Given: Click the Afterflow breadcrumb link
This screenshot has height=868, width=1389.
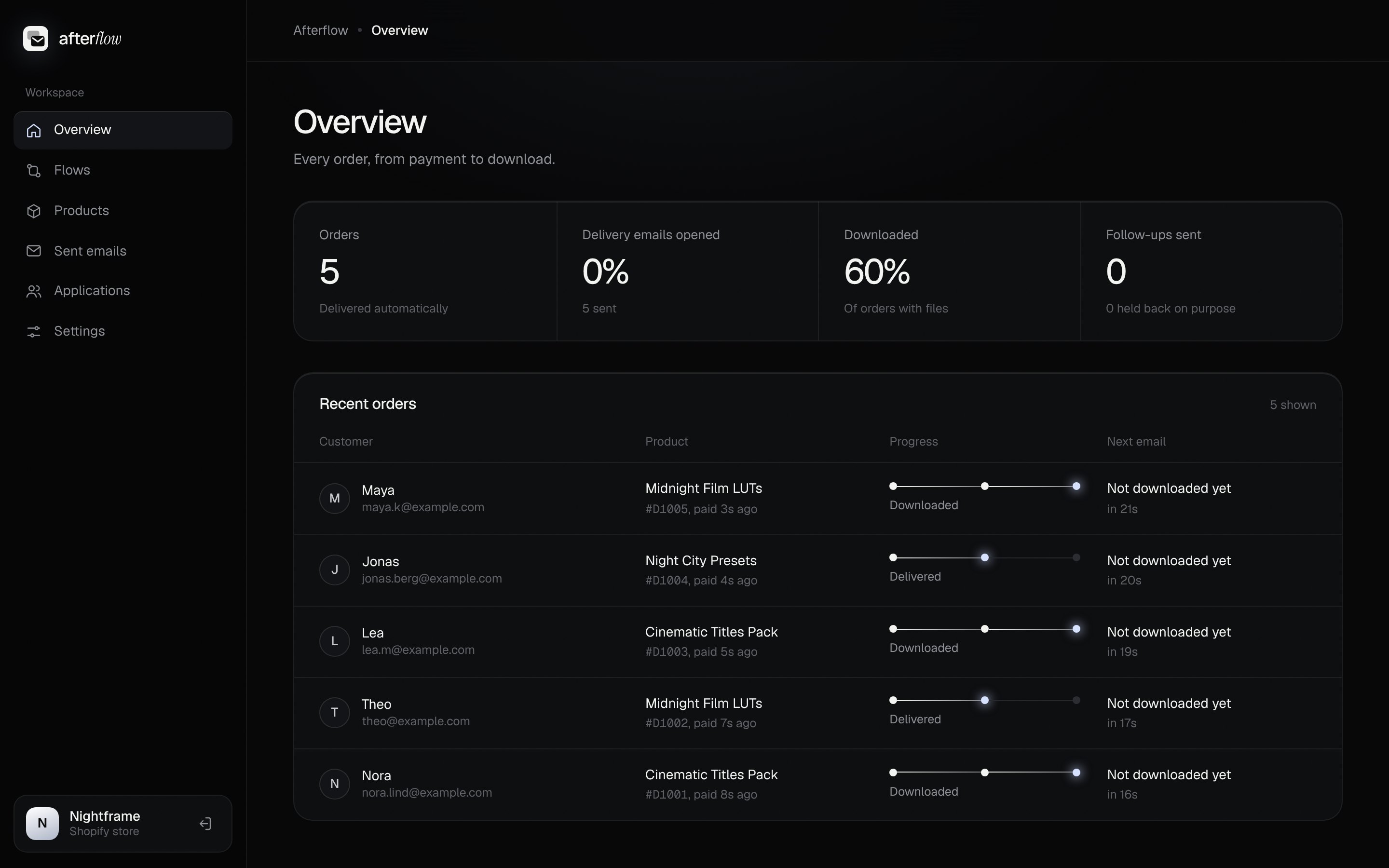Looking at the screenshot, I should point(320,30).
